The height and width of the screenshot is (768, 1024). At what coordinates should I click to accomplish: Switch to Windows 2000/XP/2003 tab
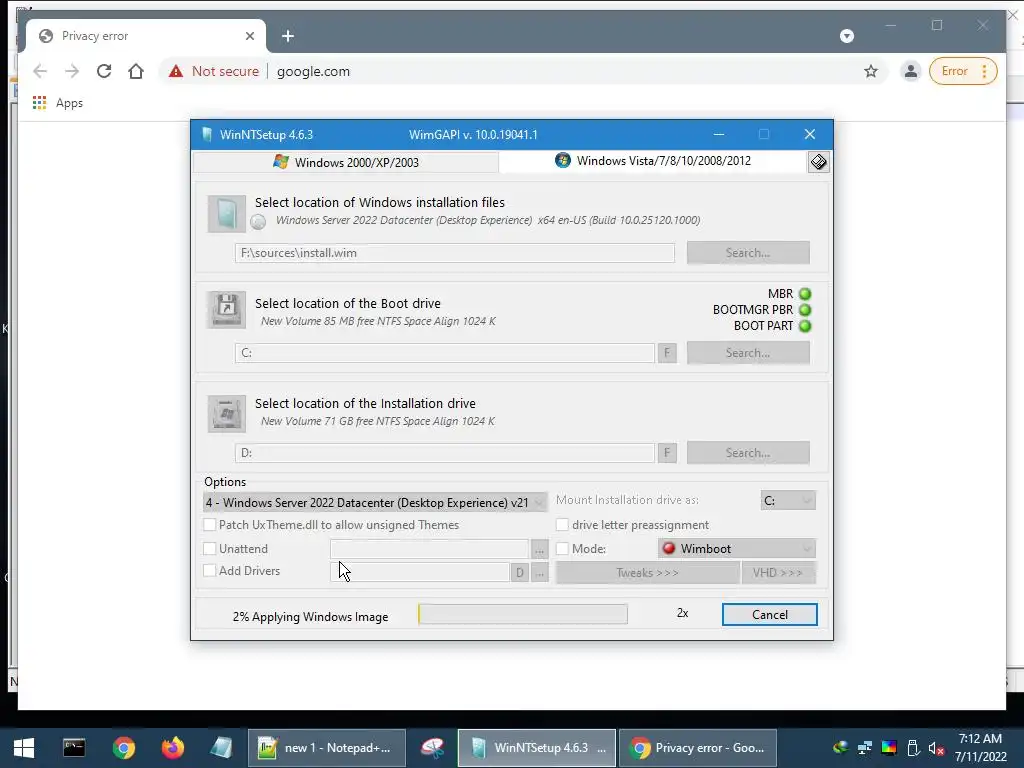(346, 162)
